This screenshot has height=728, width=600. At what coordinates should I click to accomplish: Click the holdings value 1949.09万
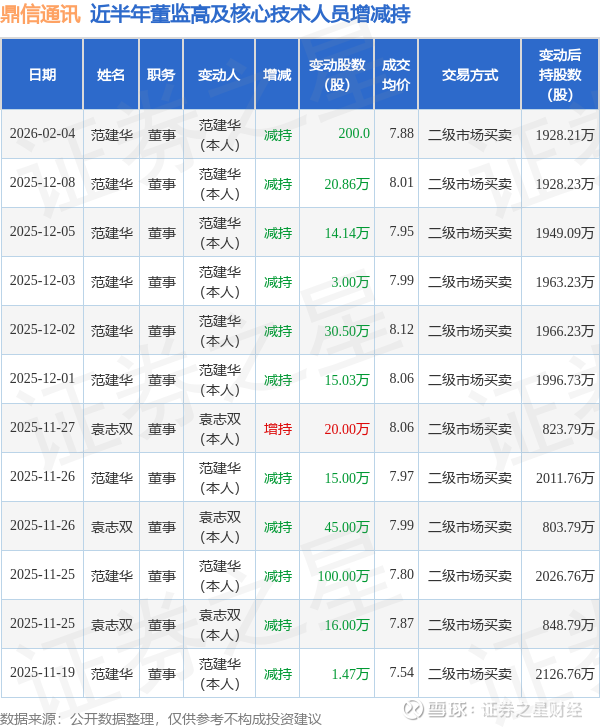pos(565,233)
